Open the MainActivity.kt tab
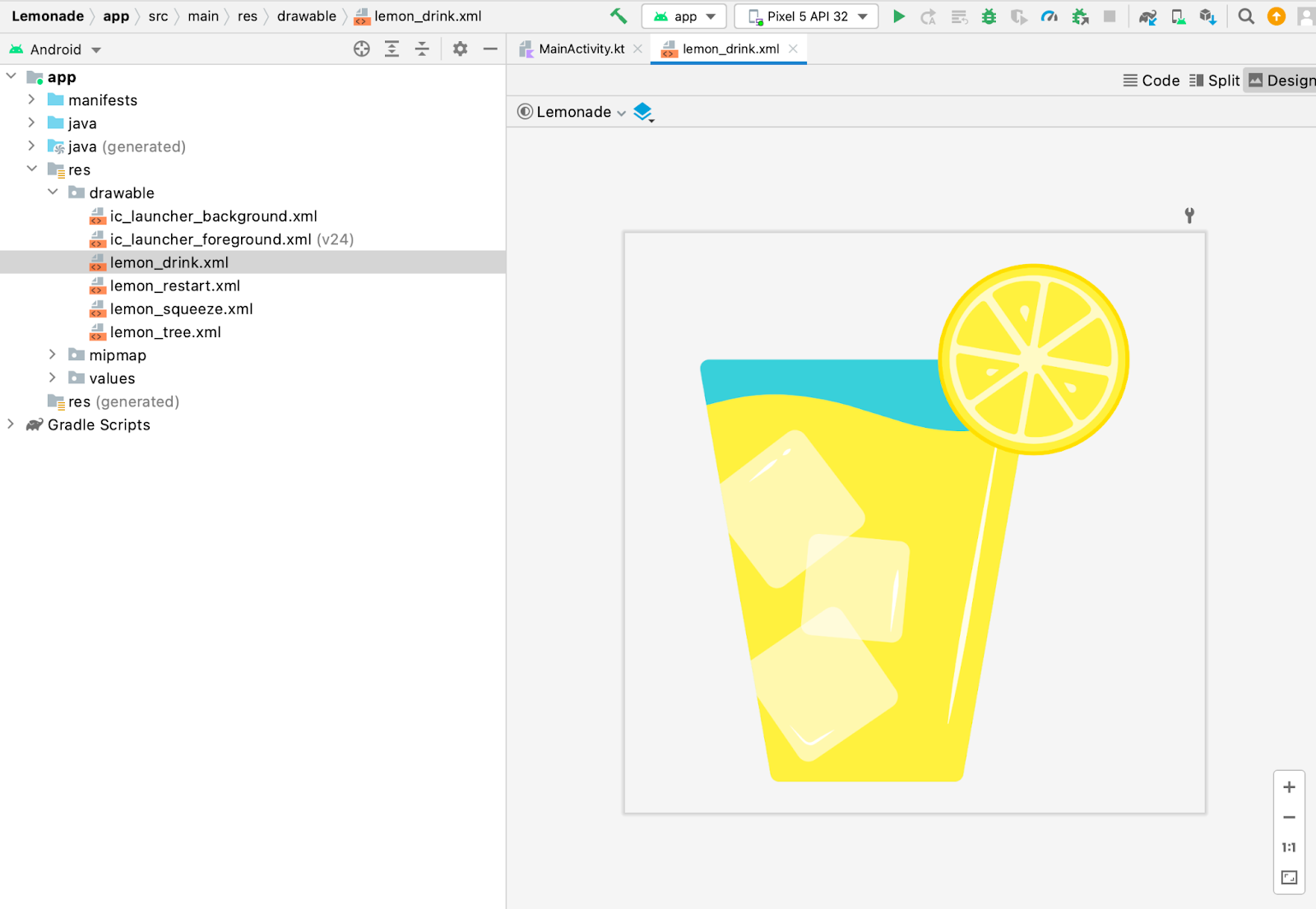The height and width of the screenshot is (909, 1316). (x=581, y=49)
